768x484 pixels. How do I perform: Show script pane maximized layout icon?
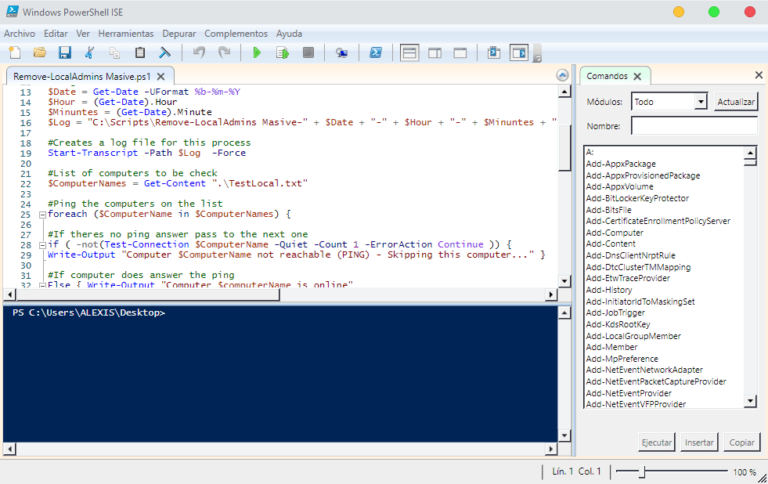[460, 52]
